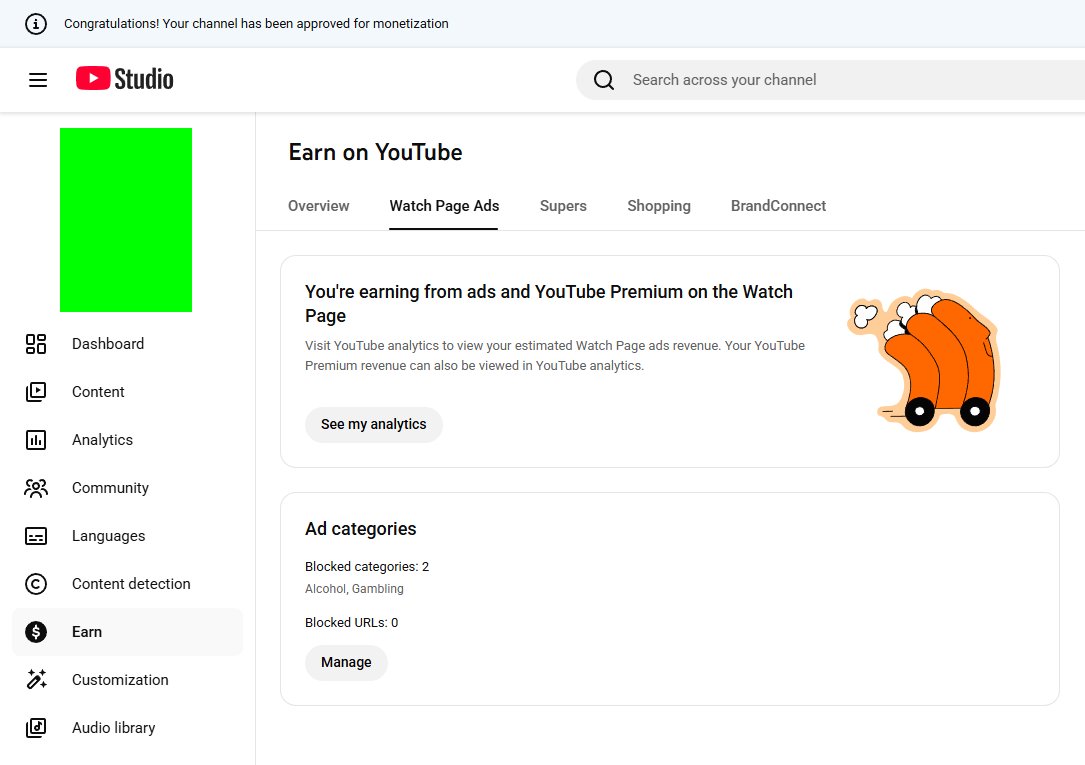Click the Ad categories heading

(361, 529)
